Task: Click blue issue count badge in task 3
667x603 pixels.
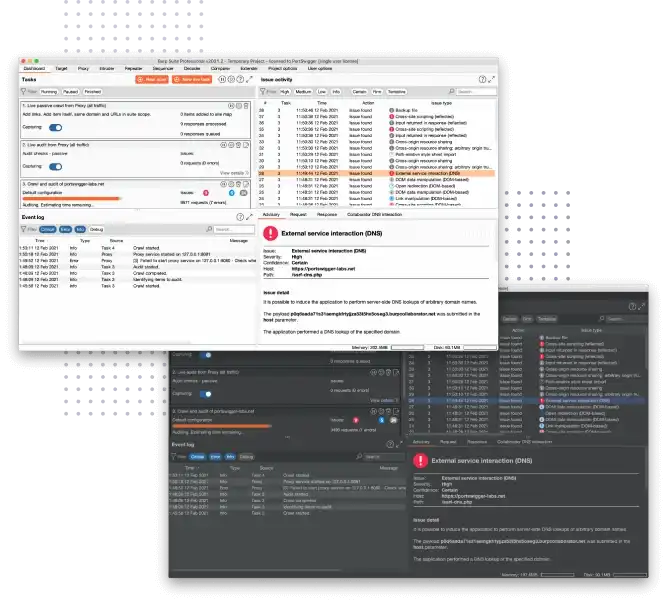Action: [232, 193]
